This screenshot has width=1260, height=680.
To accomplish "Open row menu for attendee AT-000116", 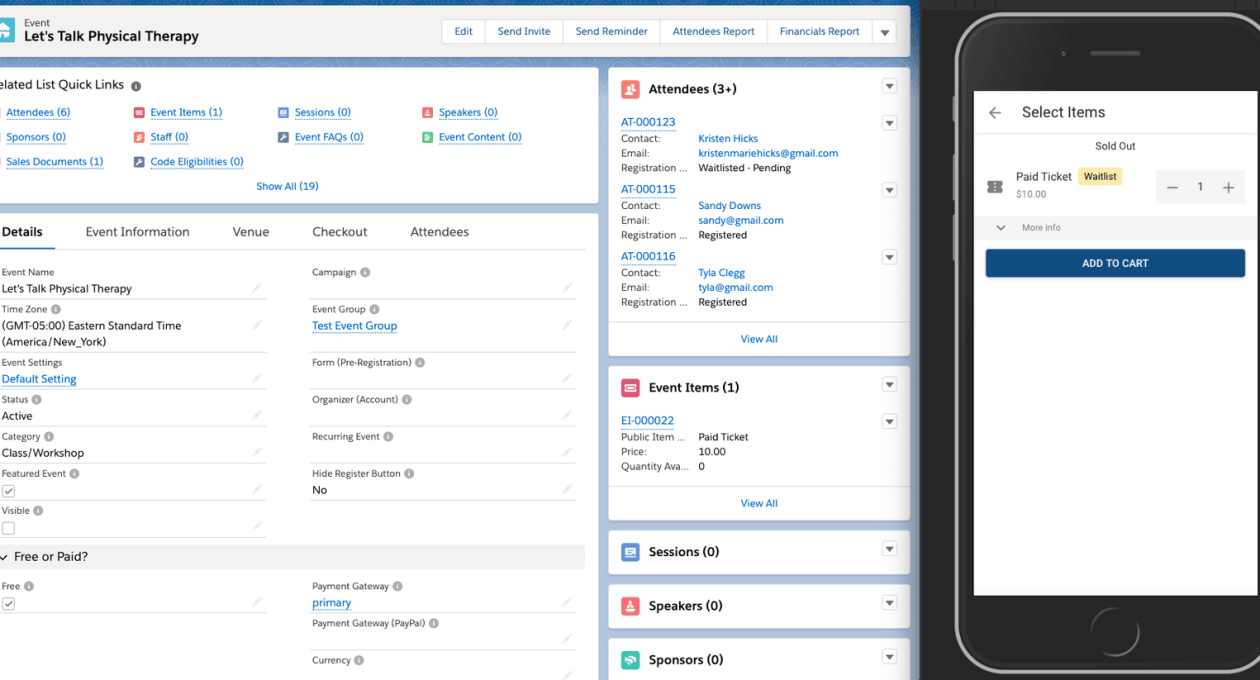I will click(x=889, y=257).
